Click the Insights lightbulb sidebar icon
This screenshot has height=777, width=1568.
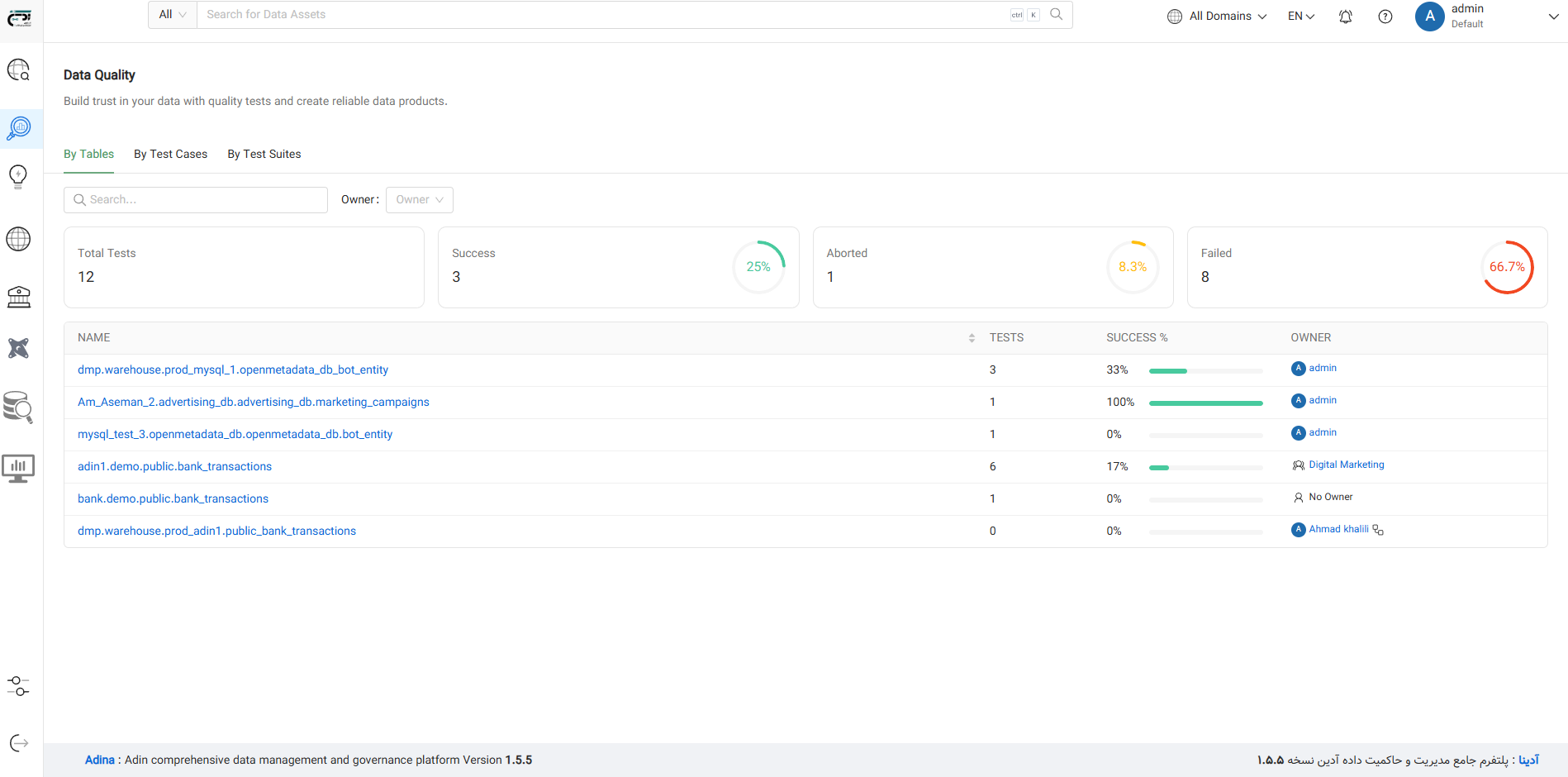(x=18, y=176)
